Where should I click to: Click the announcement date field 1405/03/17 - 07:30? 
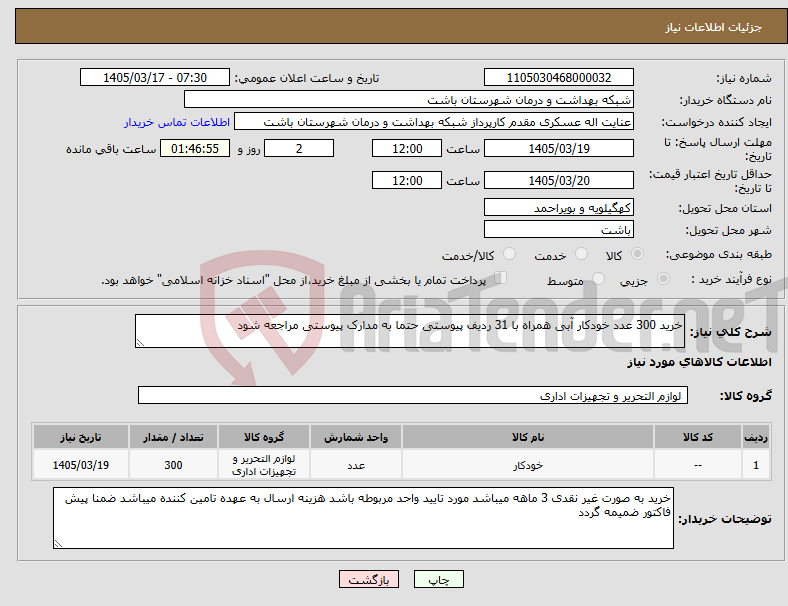pyautogui.click(x=155, y=77)
